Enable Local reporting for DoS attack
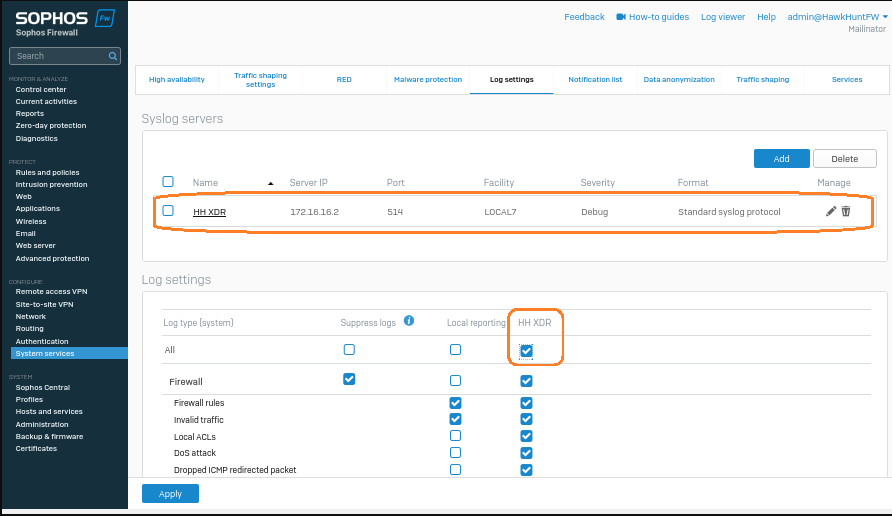This screenshot has height=516, width=892. 456,453
